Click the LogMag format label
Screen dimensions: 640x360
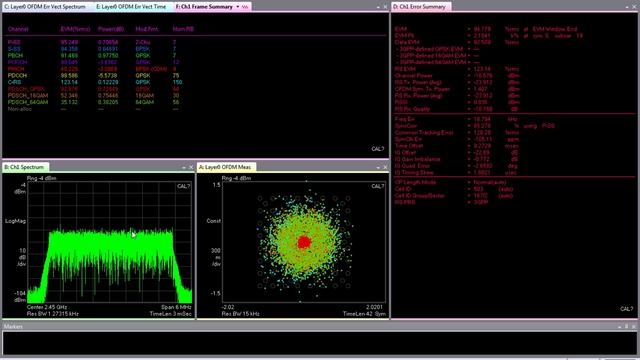16,221
